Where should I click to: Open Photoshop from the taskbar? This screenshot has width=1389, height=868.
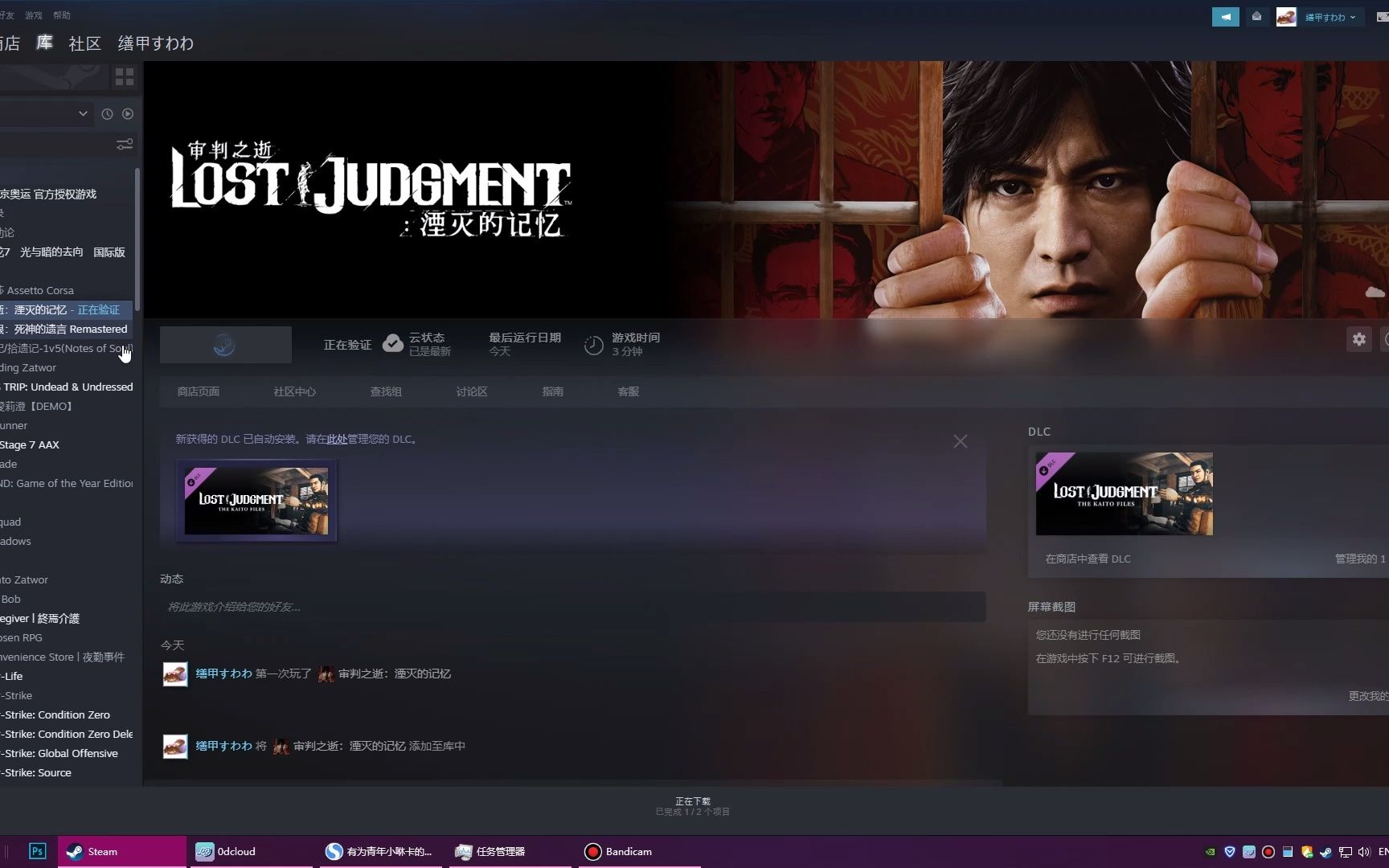(37, 851)
